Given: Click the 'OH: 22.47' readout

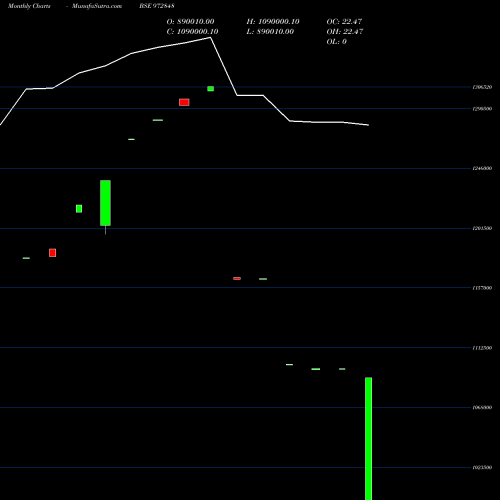Looking at the screenshot, I should pyautogui.click(x=345, y=31).
